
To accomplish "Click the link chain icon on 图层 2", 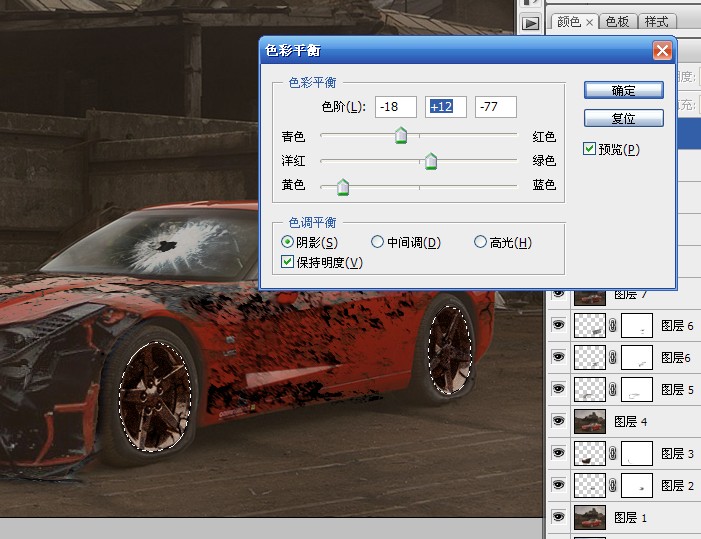I will tap(613, 486).
